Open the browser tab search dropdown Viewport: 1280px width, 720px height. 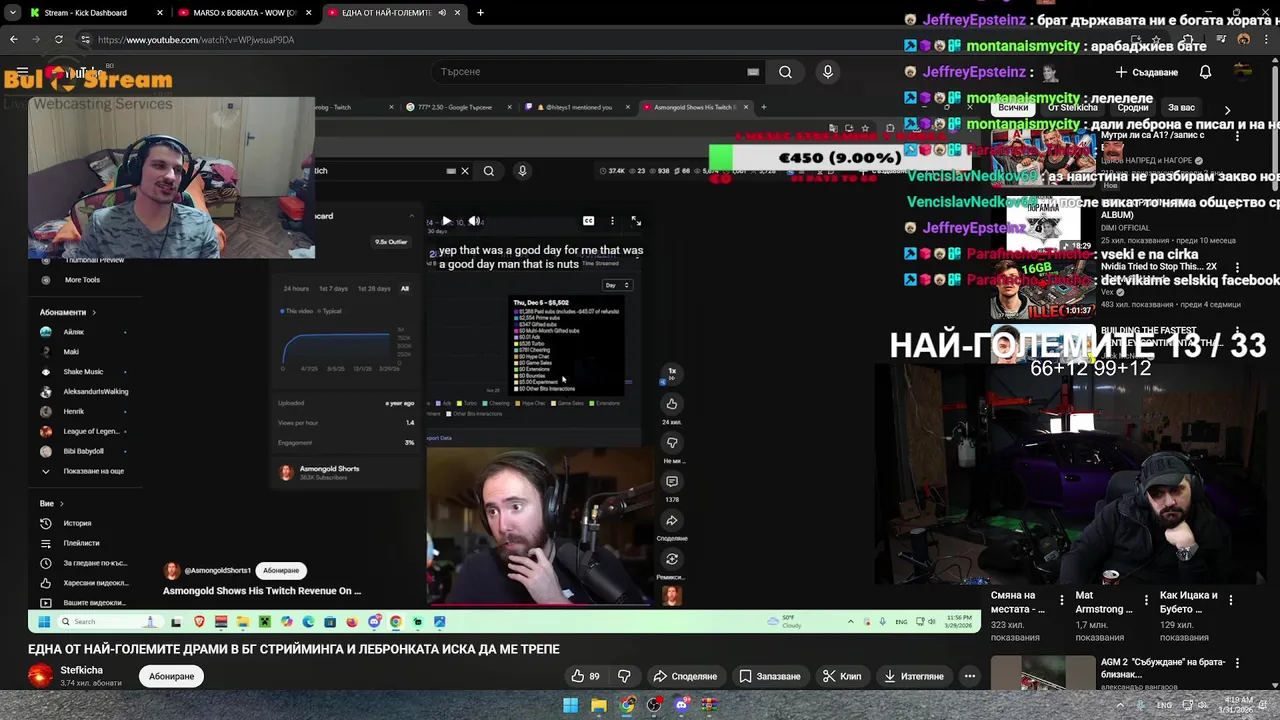(x=12, y=13)
